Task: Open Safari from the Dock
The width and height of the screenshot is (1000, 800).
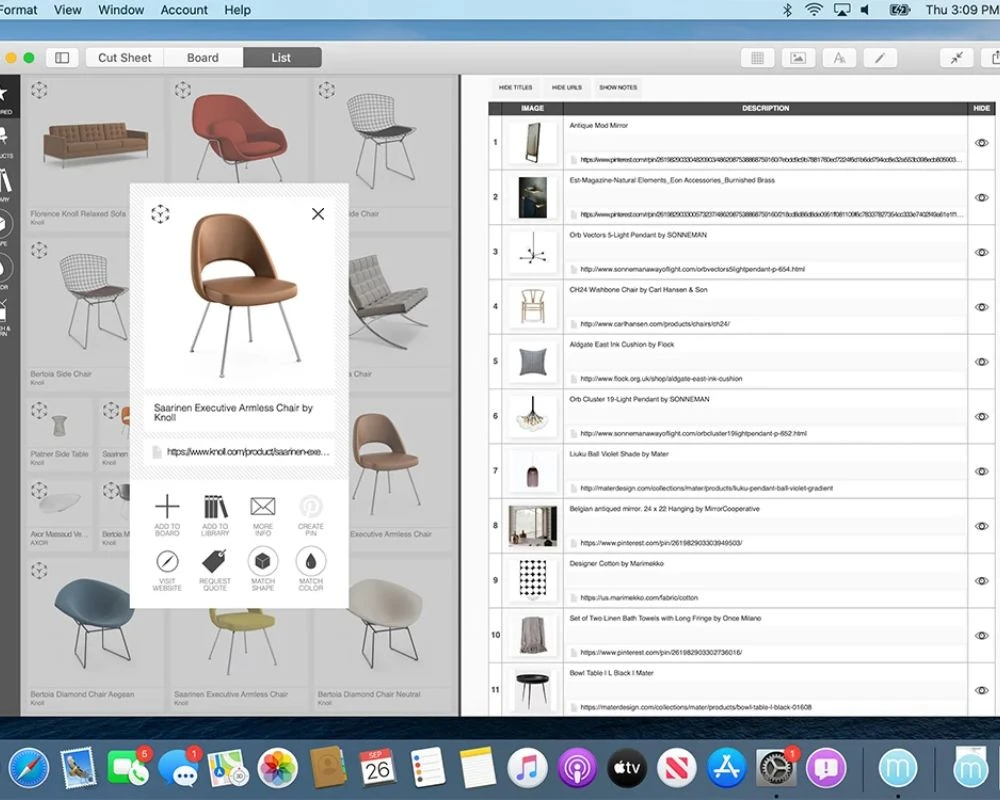Action: pos(29,767)
